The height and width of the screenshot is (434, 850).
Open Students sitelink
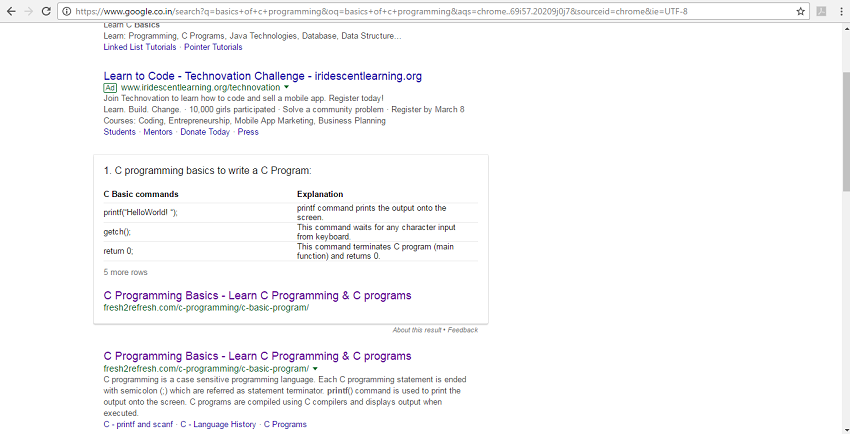point(119,132)
